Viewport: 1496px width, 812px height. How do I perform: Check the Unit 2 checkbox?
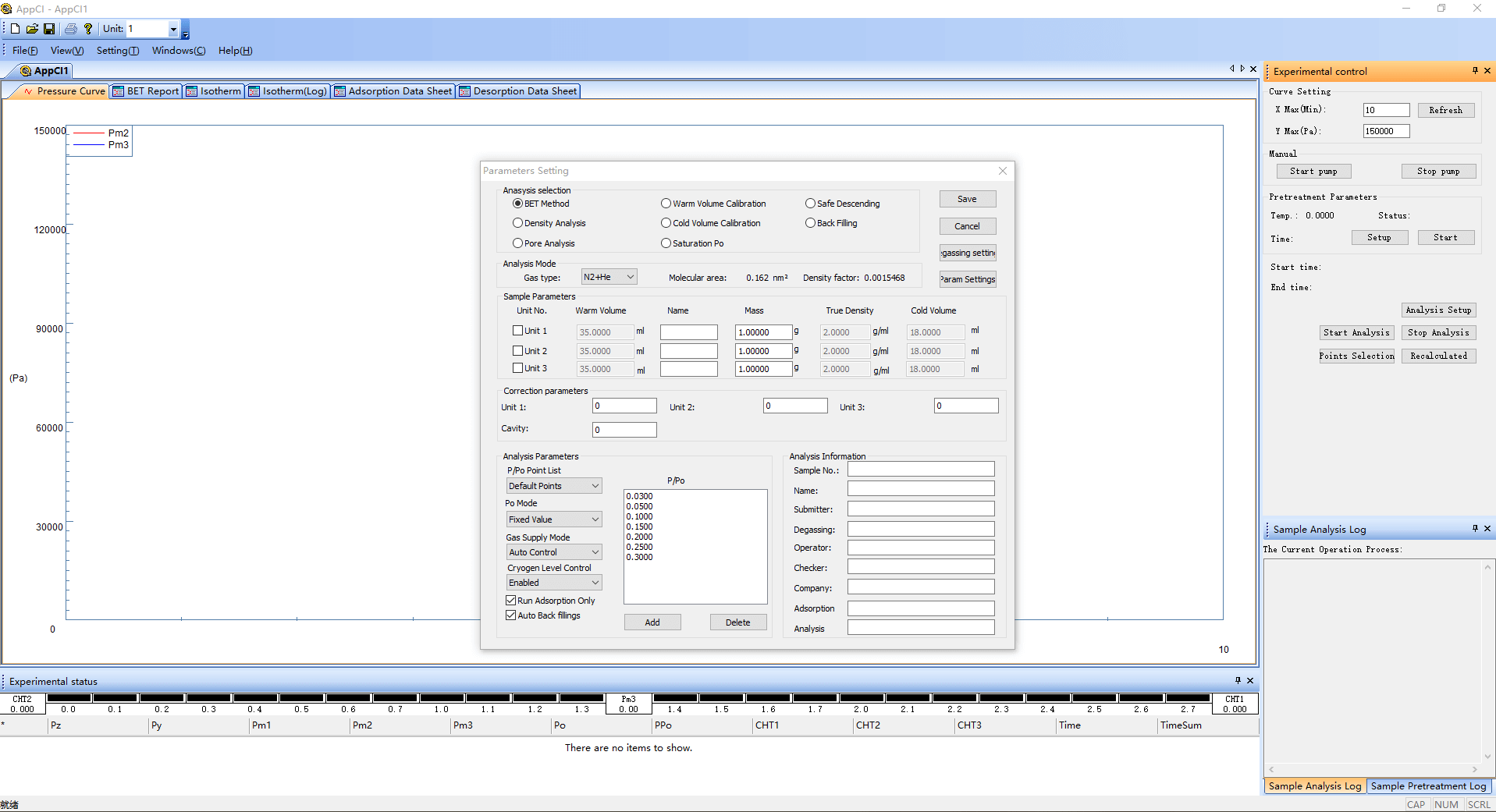[517, 351]
